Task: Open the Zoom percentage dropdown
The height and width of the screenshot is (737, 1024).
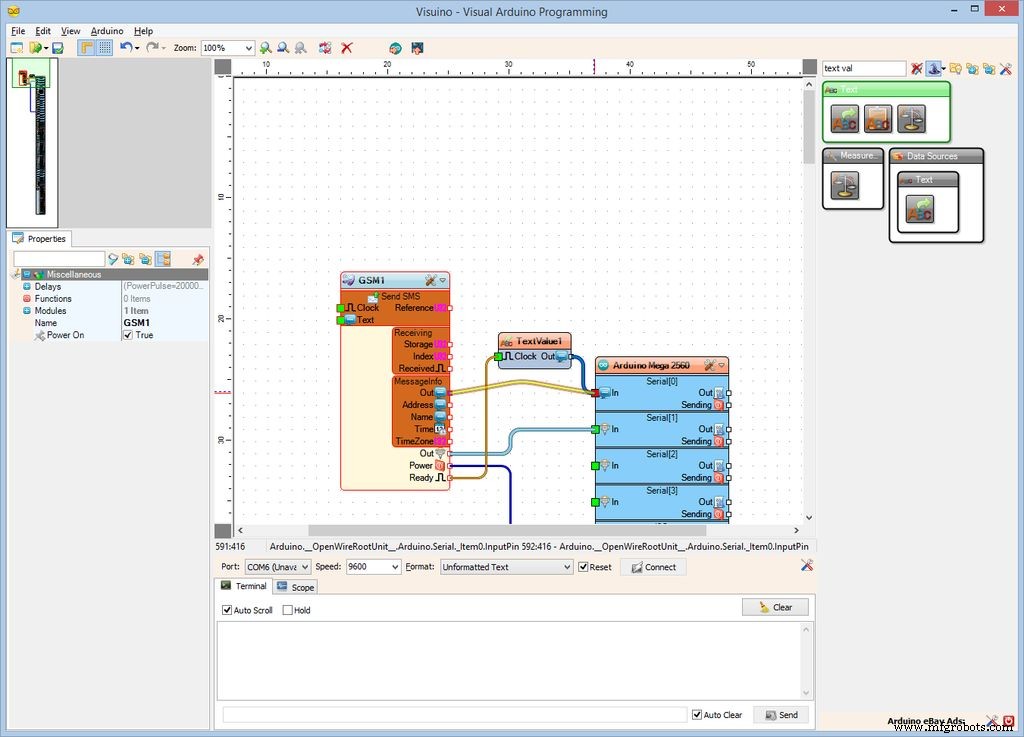Action: click(x=248, y=48)
